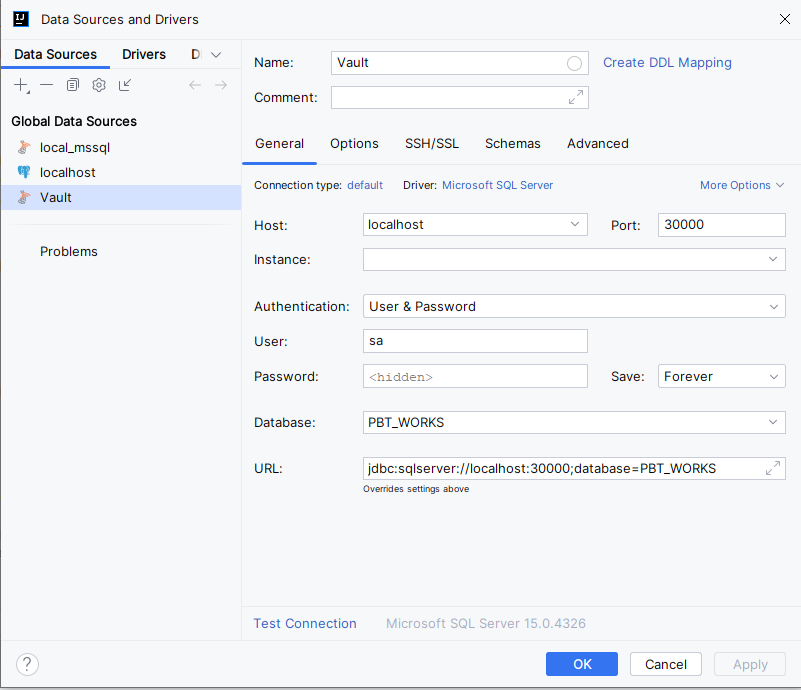Click Create DDL Mapping link
This screenshot has height=690, width=801.
tap(667, 62)
